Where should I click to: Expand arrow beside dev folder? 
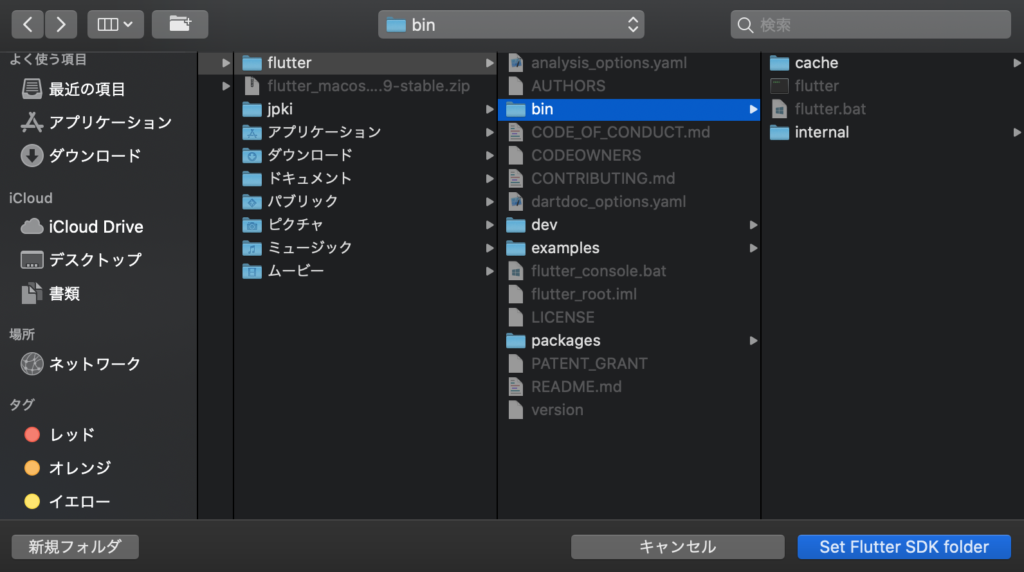click(753, 225)
